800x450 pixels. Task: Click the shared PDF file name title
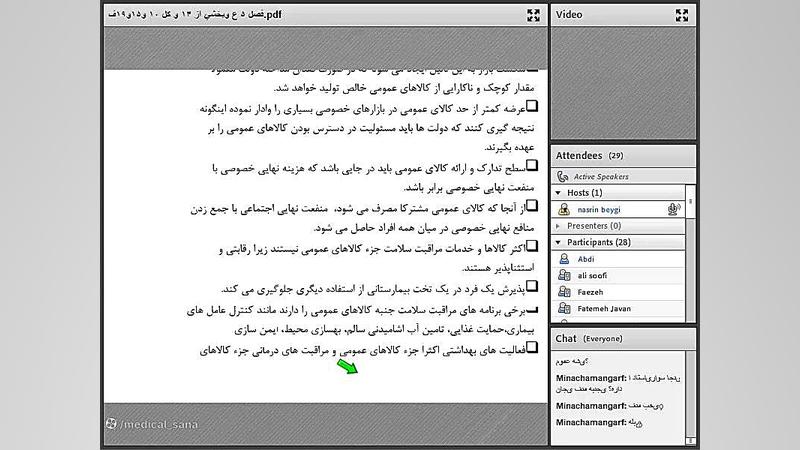195,15
